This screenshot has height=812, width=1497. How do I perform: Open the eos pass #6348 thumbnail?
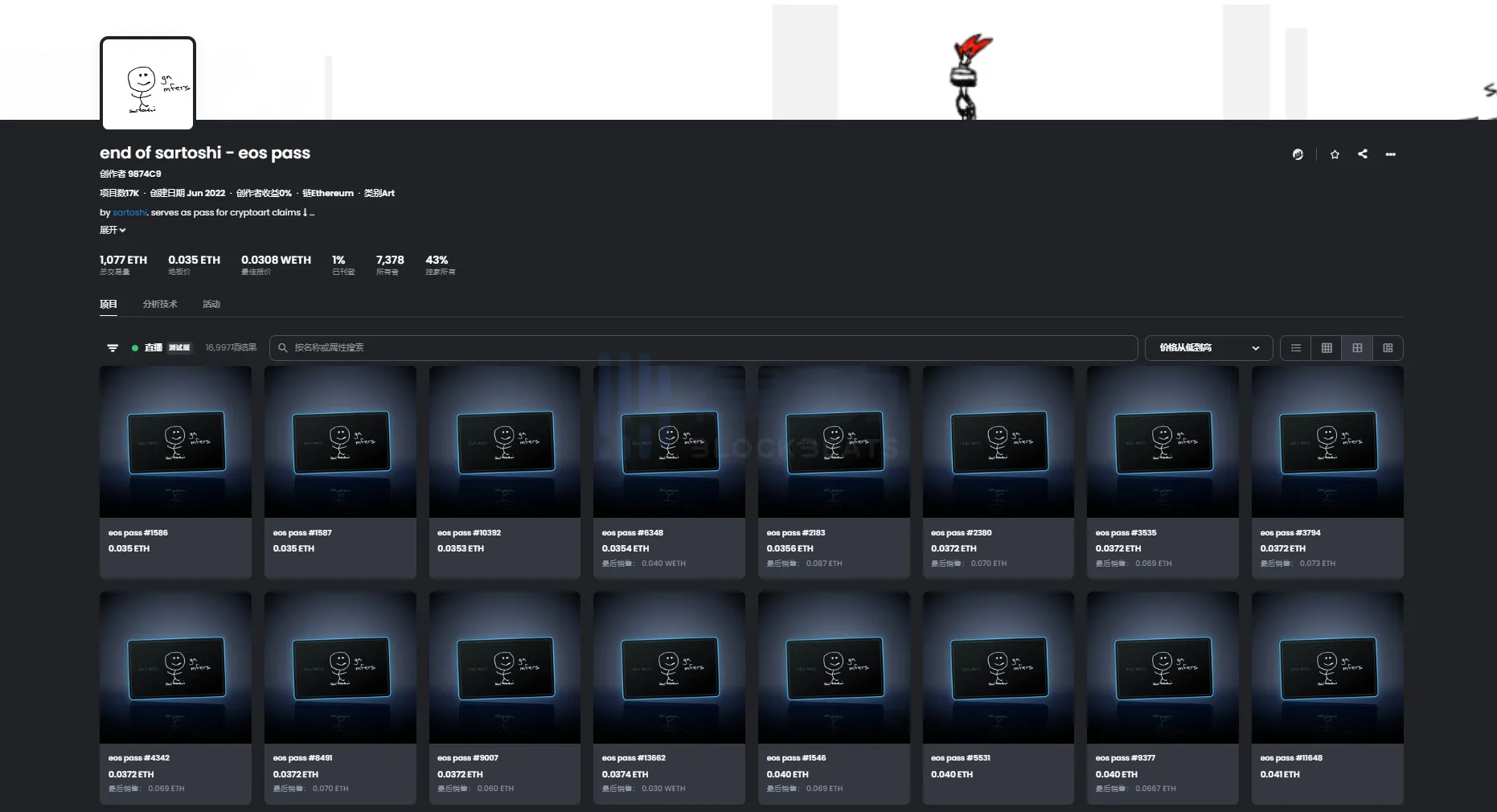click(669, 441)
